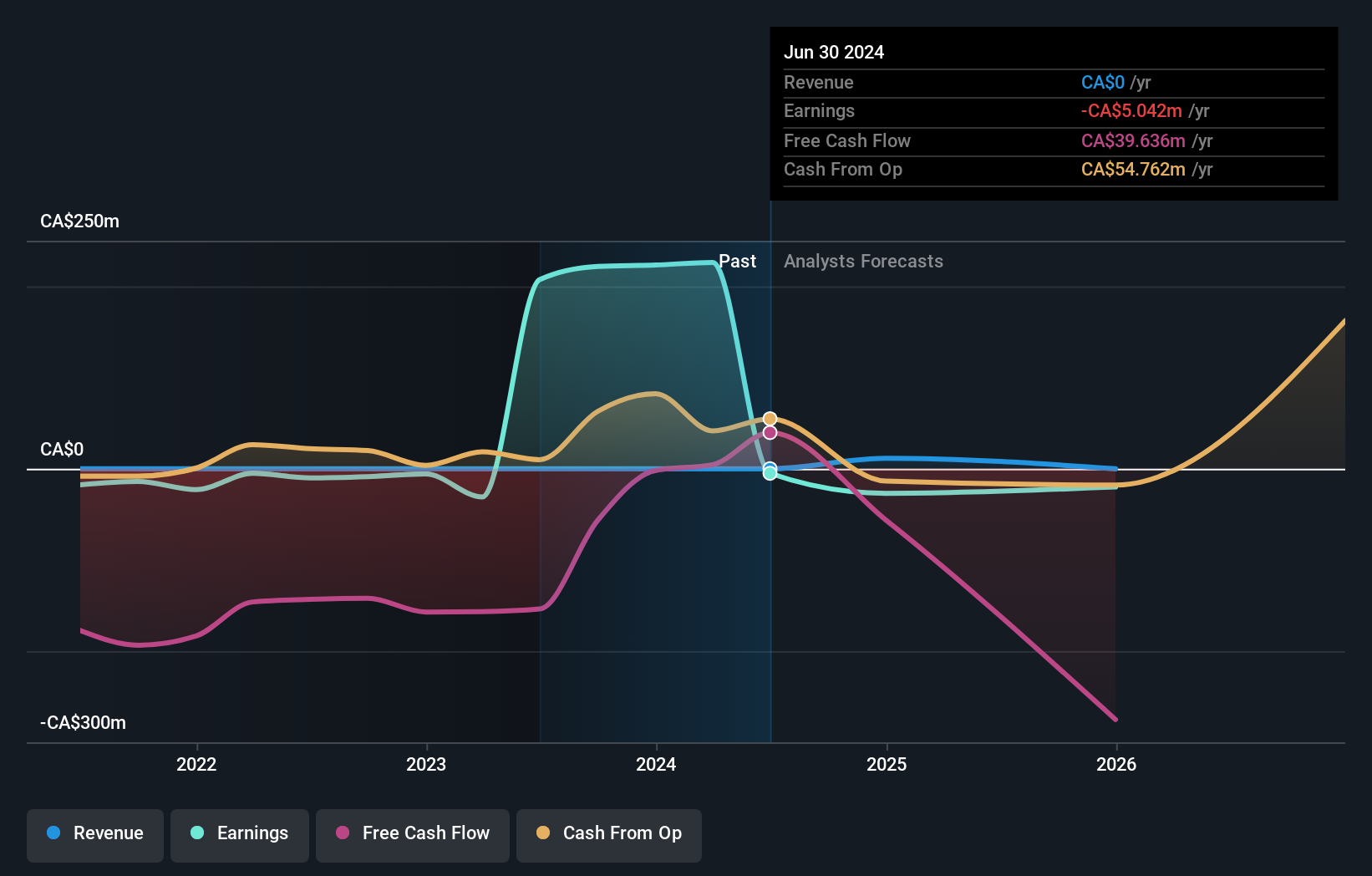Click the teal Earnings legend dot

point(197,833)
